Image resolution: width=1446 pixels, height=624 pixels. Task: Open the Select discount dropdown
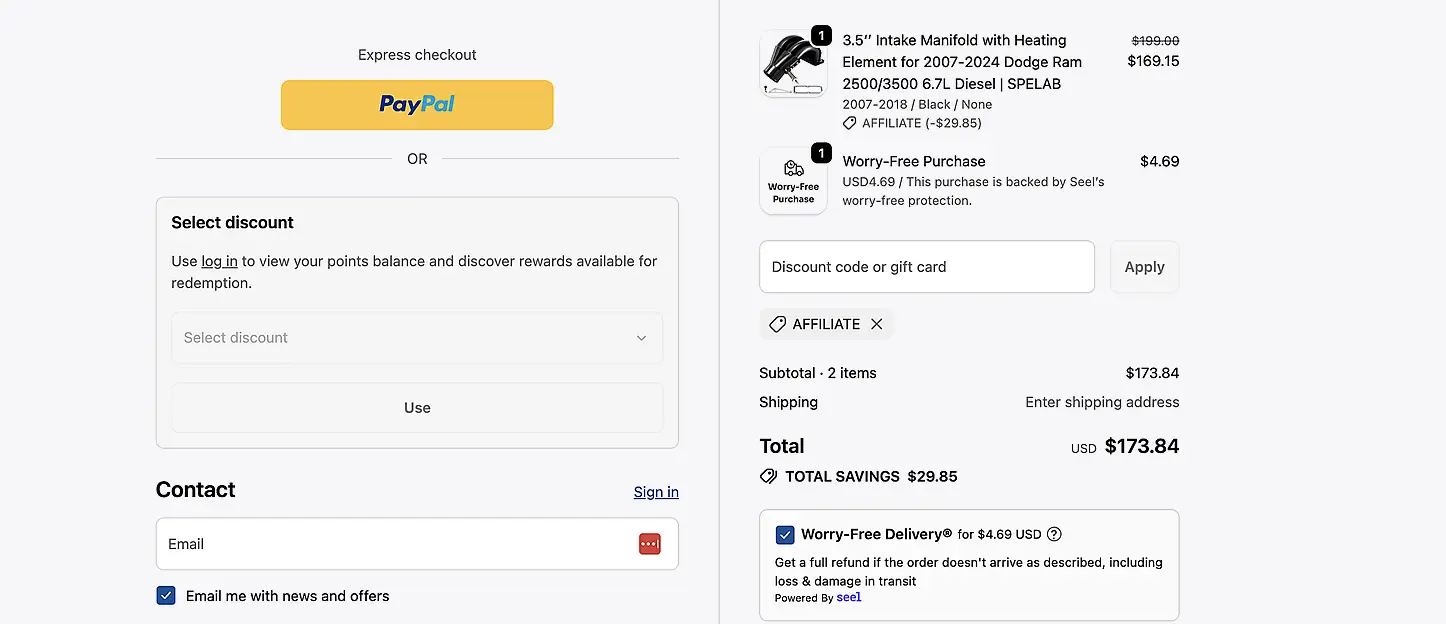417,338
